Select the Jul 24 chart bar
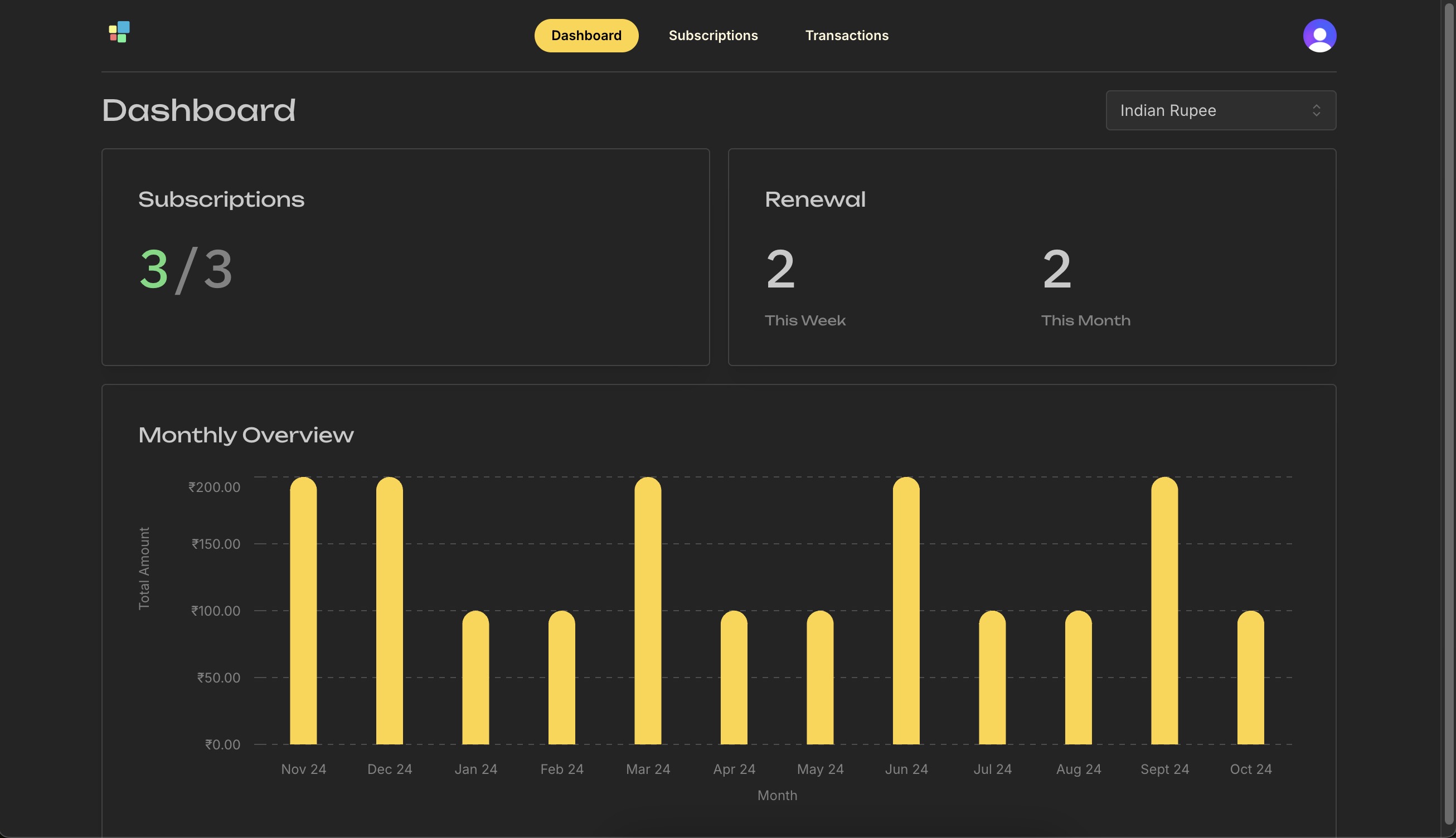This screenshot has height=838, width=1456. click(x=993, y=678)
